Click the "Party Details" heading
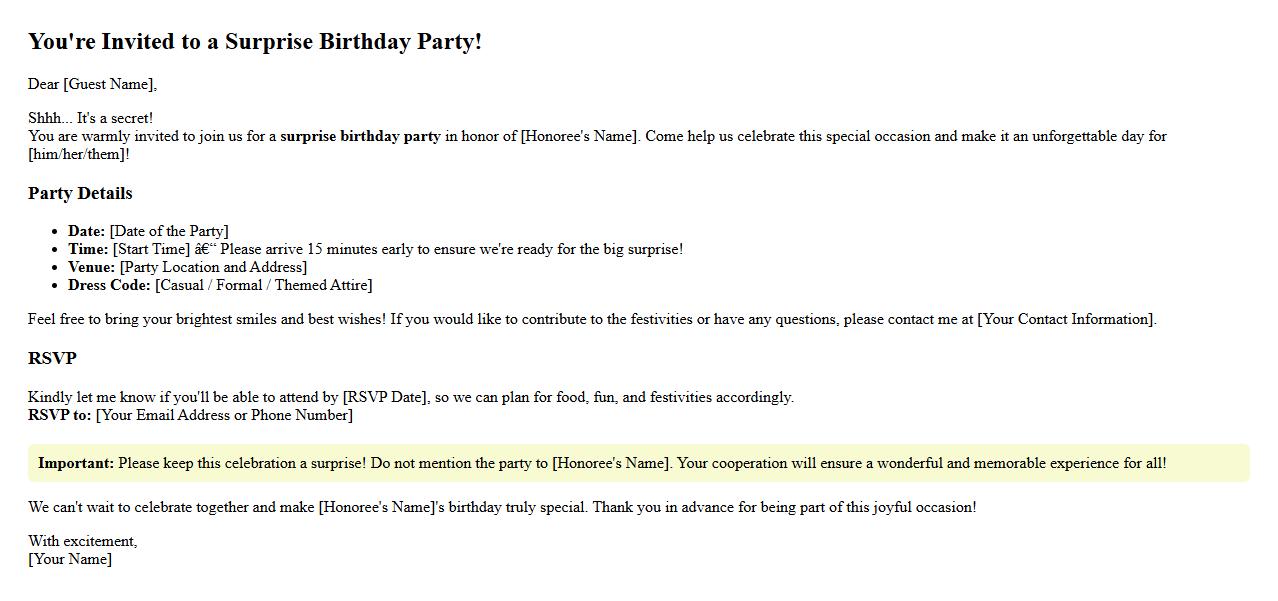The height and width of the screenshot is (601, 1278). [80, 193]
